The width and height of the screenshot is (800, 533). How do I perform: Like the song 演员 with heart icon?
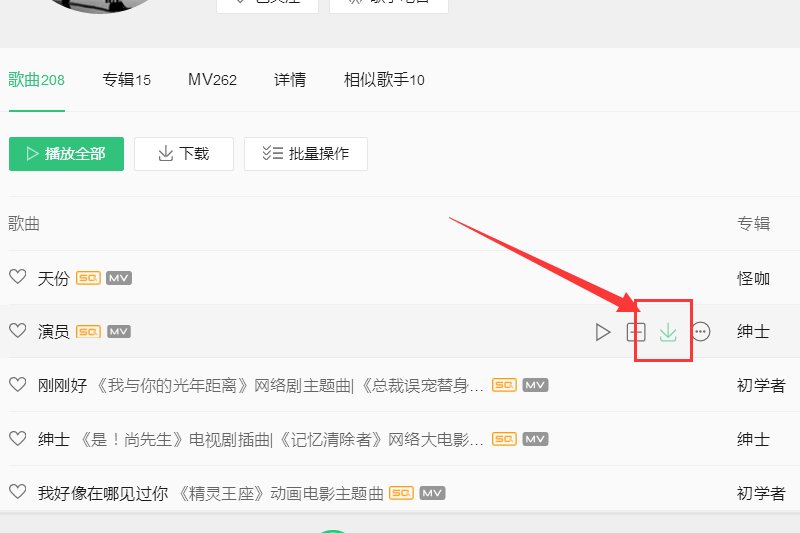click(x=18, y=331)
